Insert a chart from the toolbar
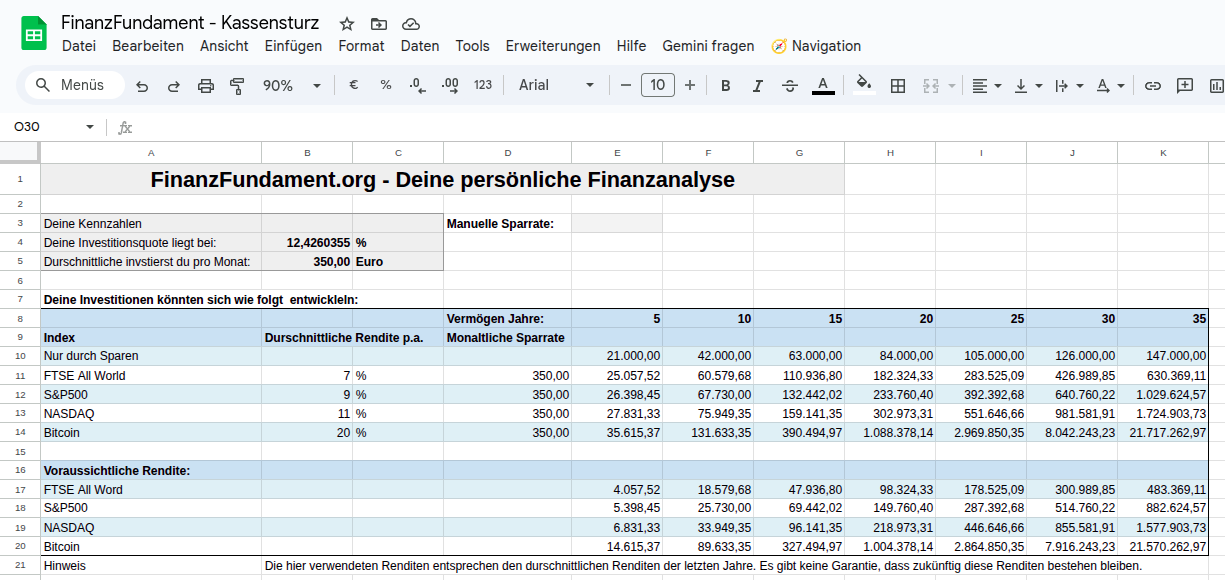Image resolution: width=1225 pixels, height=580 pixels. point(1216,86)
